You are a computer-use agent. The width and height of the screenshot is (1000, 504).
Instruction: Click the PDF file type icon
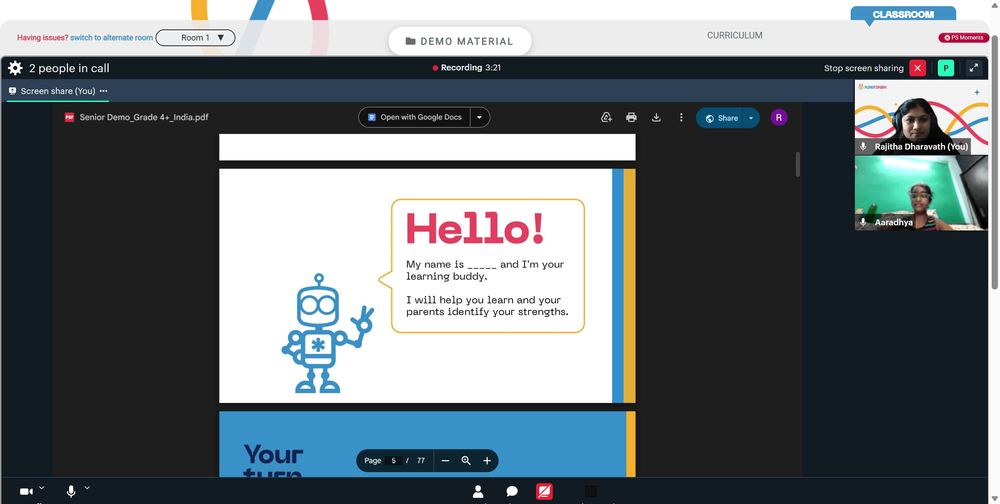[x=70, y=117]
